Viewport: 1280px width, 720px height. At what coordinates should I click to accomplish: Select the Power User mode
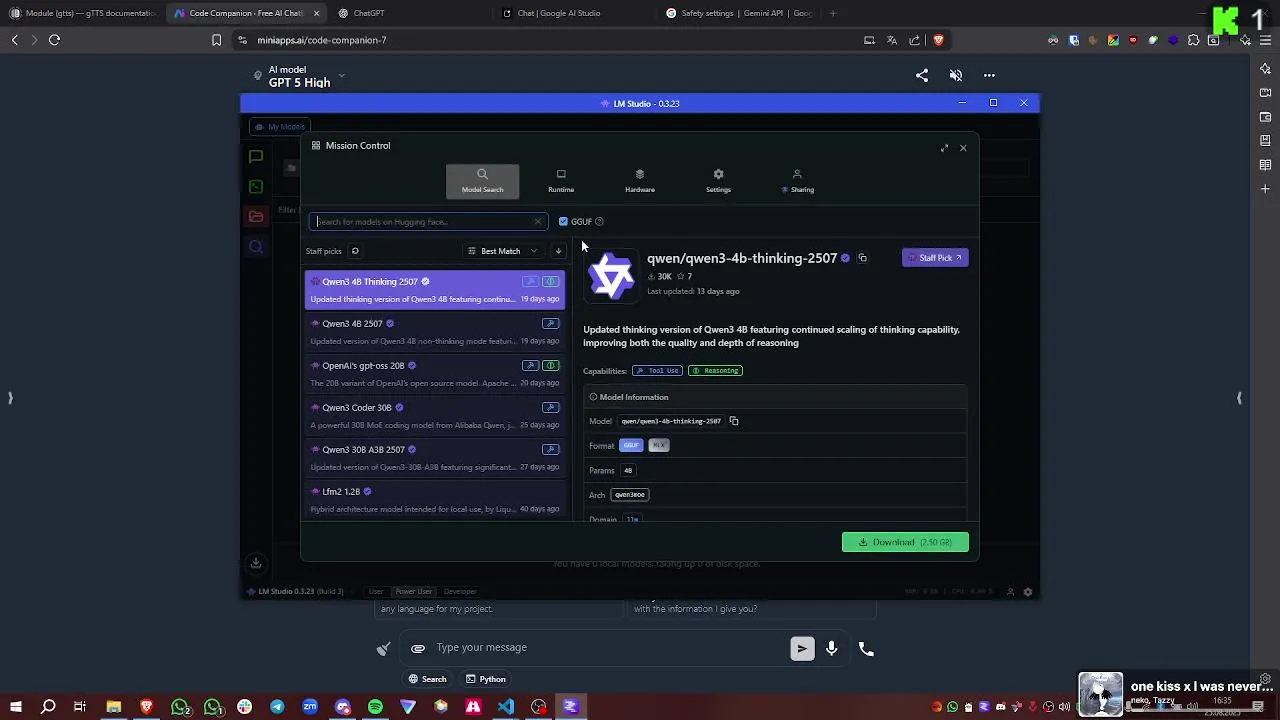pos(413,591)
